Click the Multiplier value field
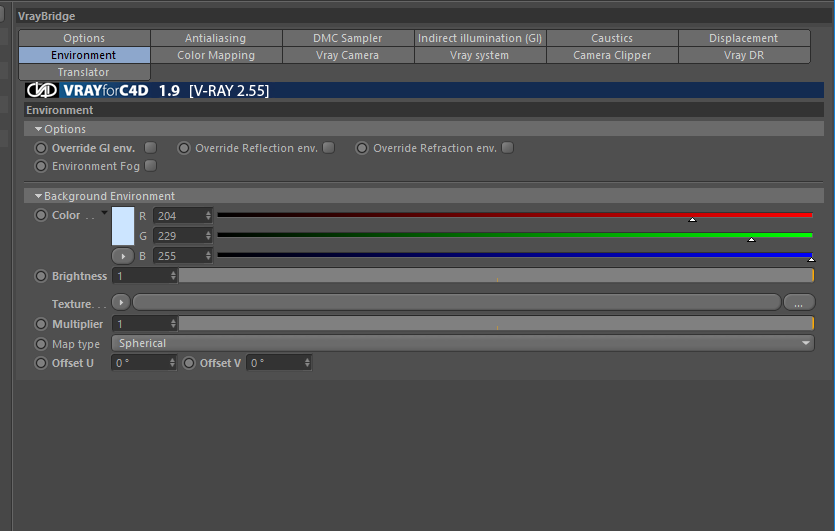The image size is (835, 531). tap(141, 324)
